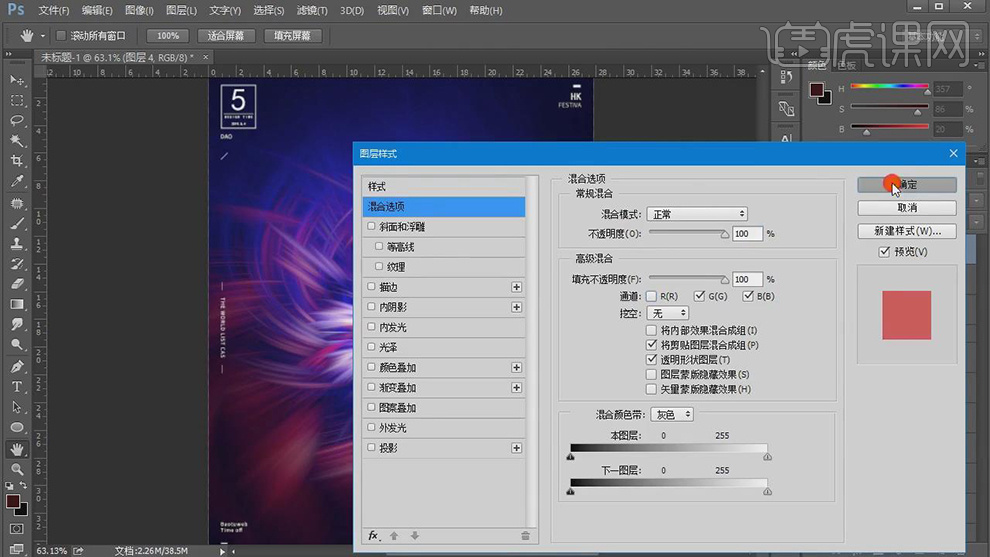
Task: Select the Move tool in the toolbar
Action: (17, 80)
